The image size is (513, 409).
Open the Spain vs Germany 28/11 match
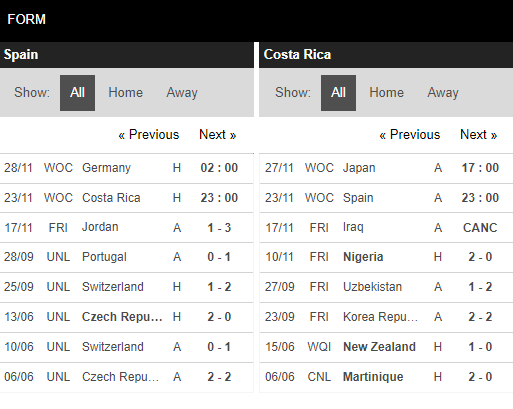127,168
